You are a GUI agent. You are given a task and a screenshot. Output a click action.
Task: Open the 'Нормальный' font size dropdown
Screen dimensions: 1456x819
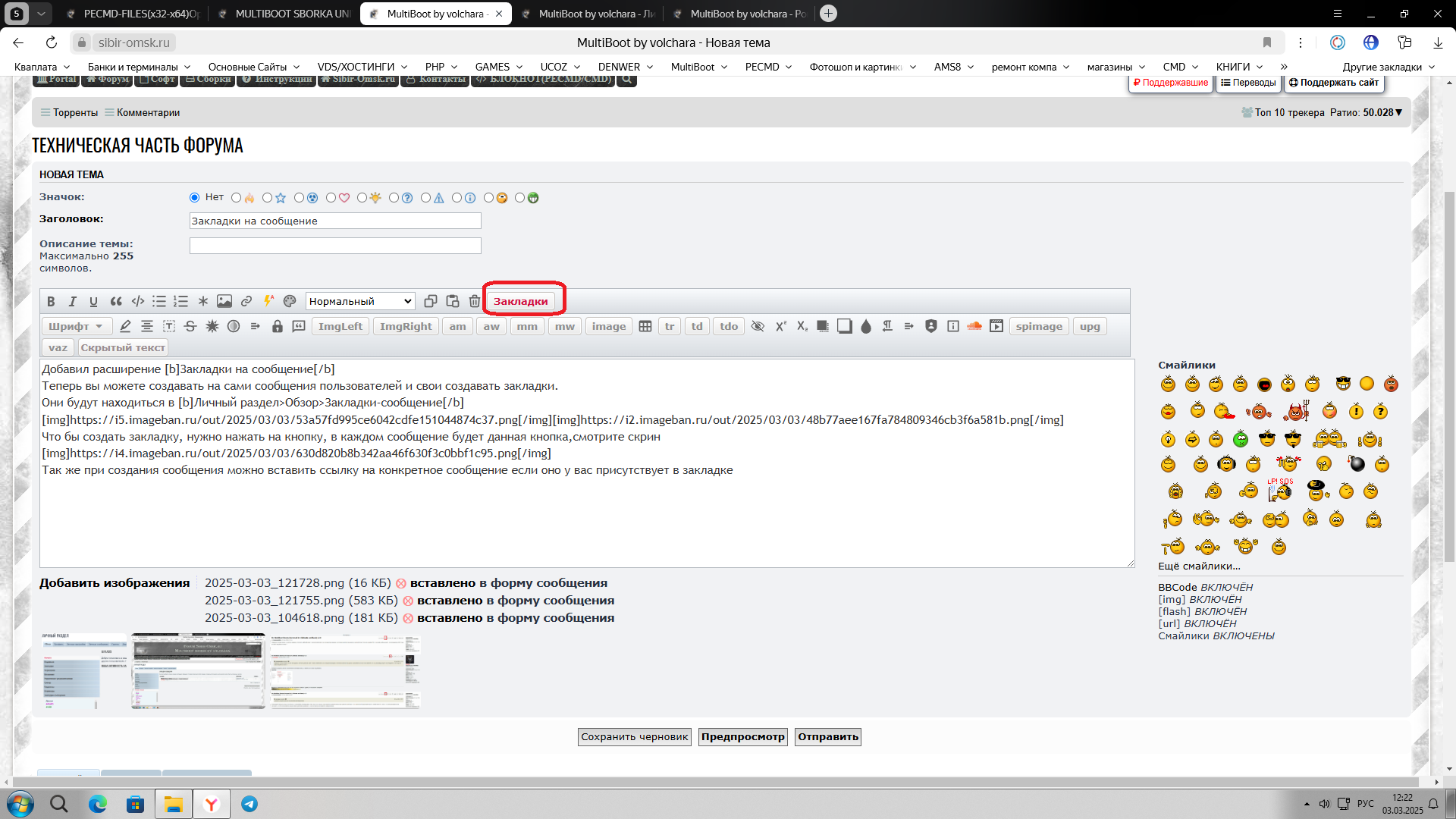(x=360, y=301)
